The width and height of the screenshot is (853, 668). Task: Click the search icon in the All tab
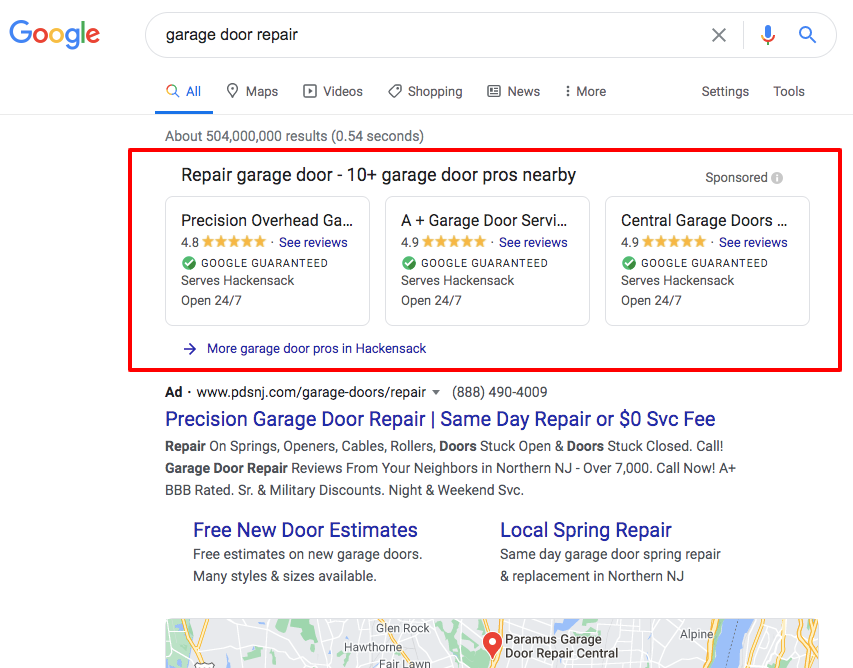tap(172, 91)
